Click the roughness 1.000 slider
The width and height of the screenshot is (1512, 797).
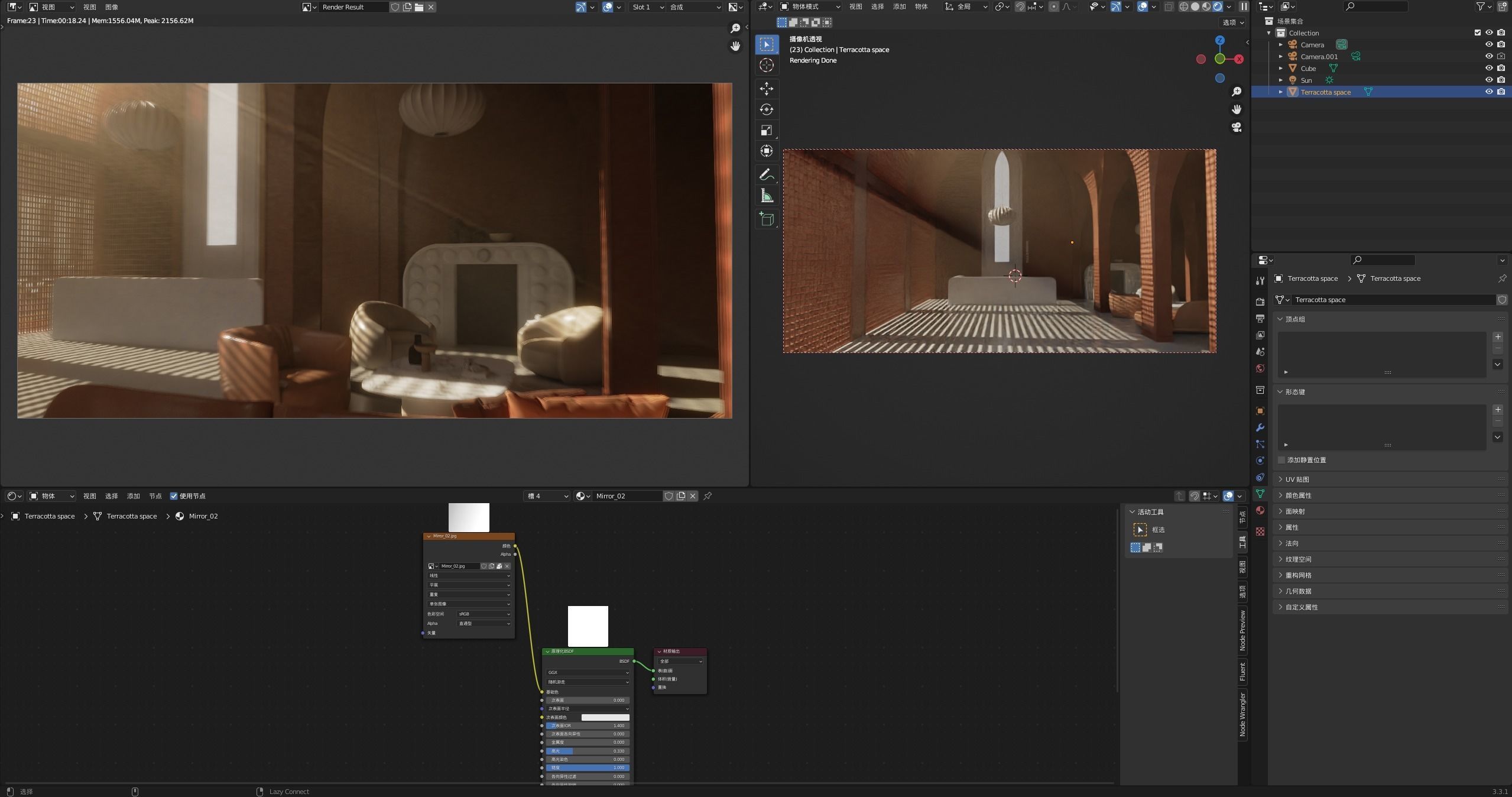[588, 767]
